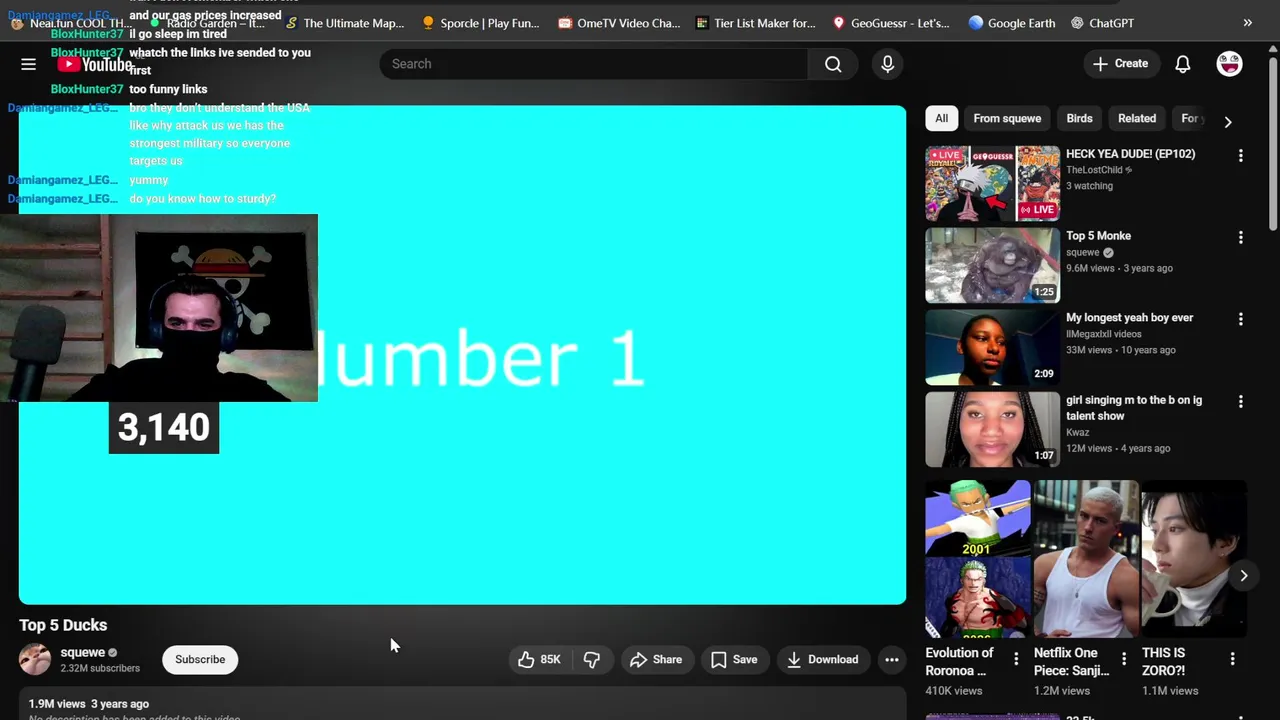Download the Top 5 Ducks video
The height and width of the screenshot is (720, 1280).
tap(822, 659)
